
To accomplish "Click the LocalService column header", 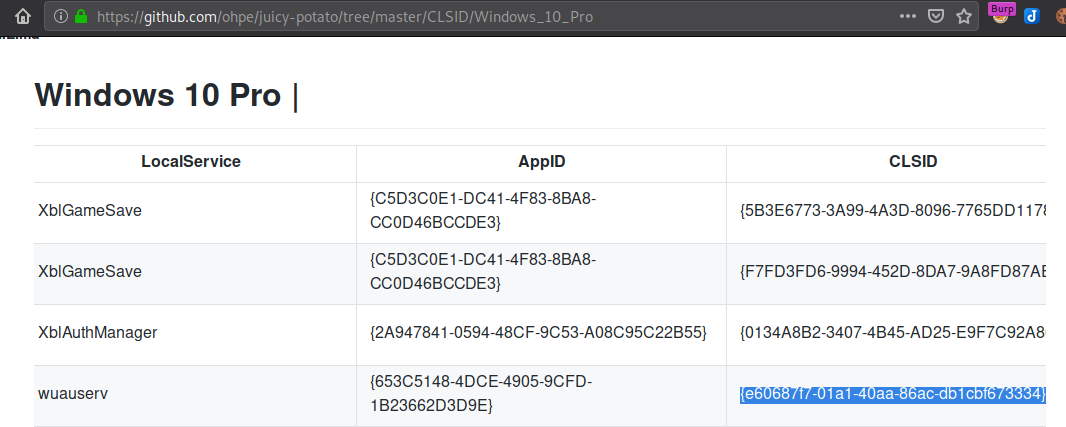I will click(191, 161).
